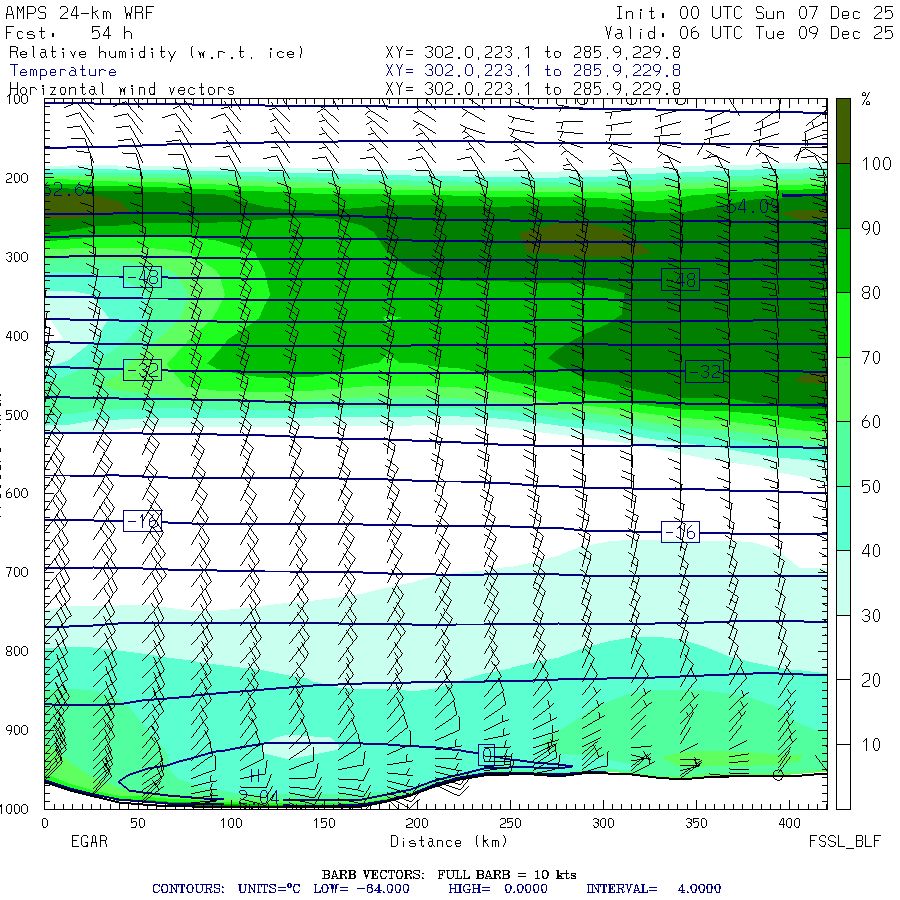Image resolution: width=900 pixels, height=900 pixels.
Task: Click the "0" distance axis label
Action: coord(45,823)
